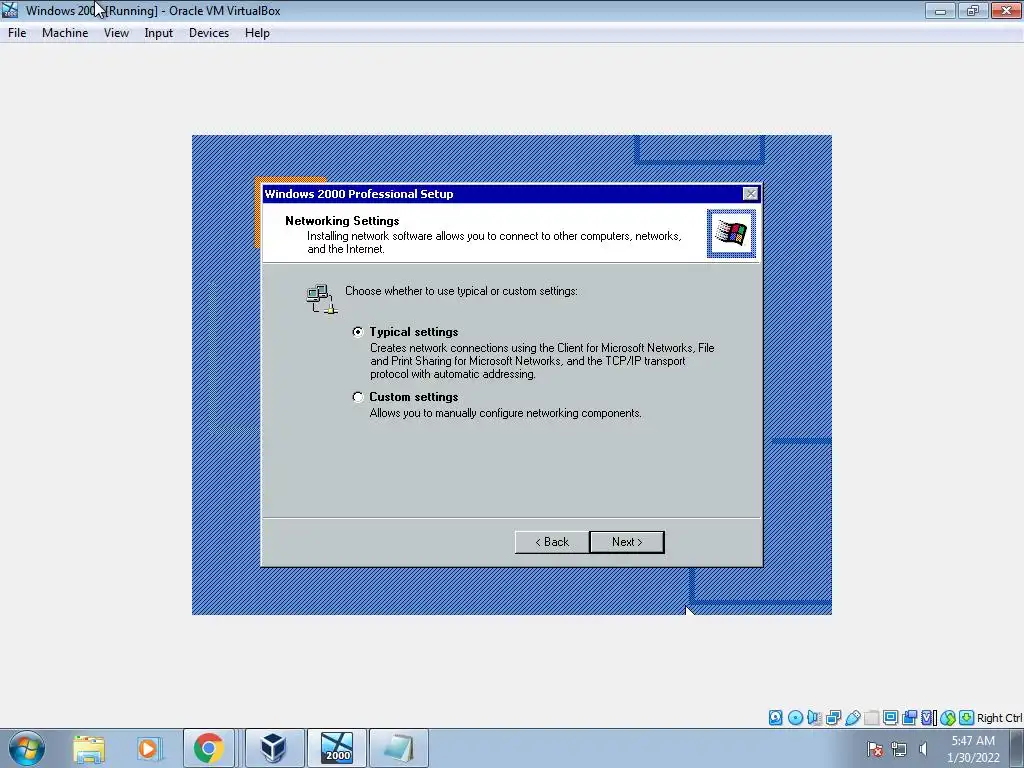Click the 'Right Ctrl' host key text
Viewport: 1024px width, 768px height.
coord(999,718)
